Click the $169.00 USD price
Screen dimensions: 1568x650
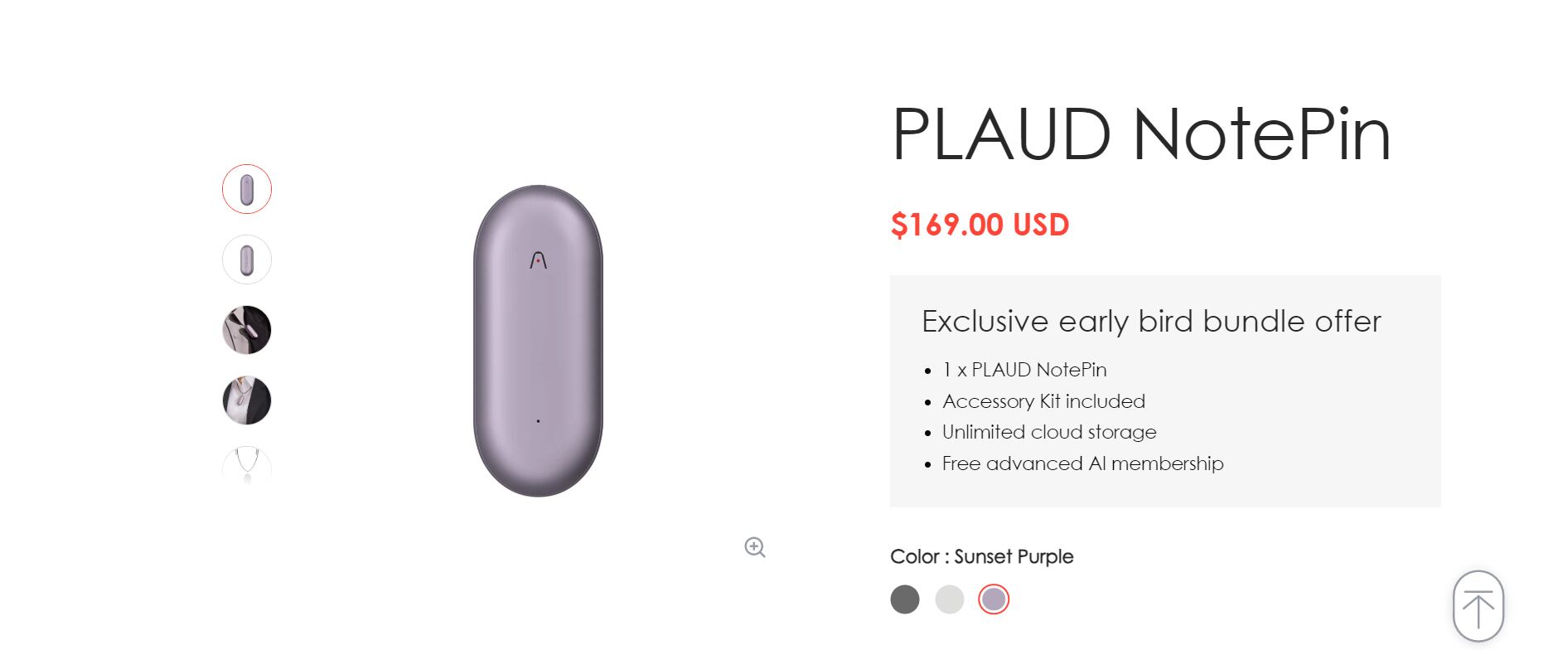980,225
